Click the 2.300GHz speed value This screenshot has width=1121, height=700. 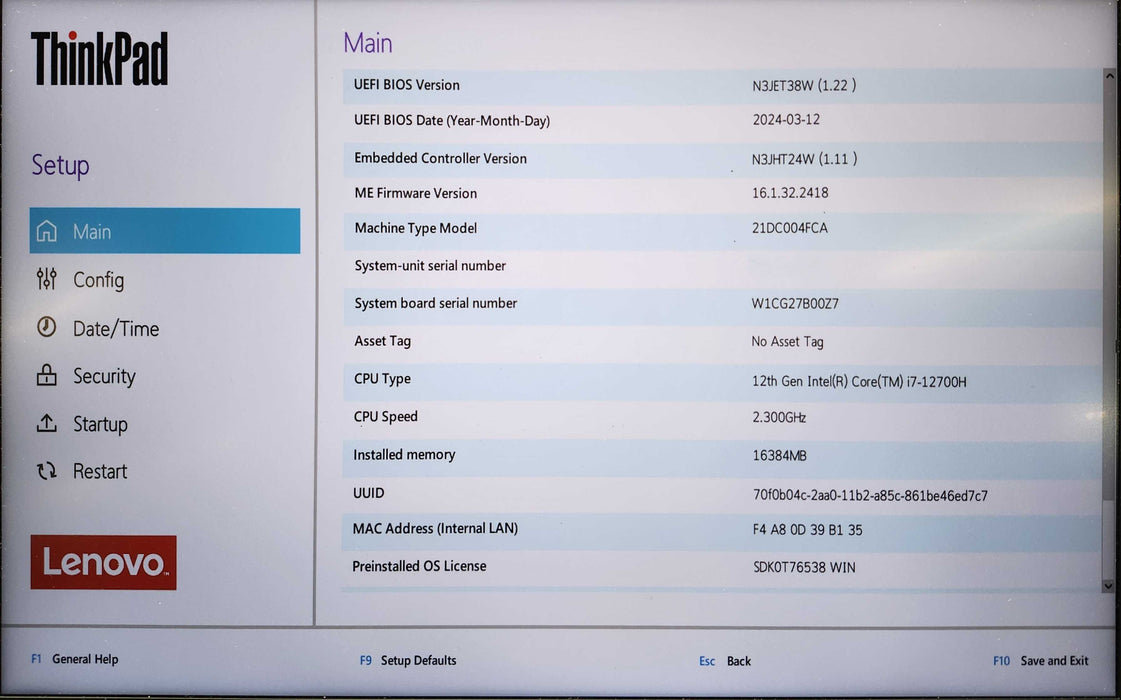point(779,418)
